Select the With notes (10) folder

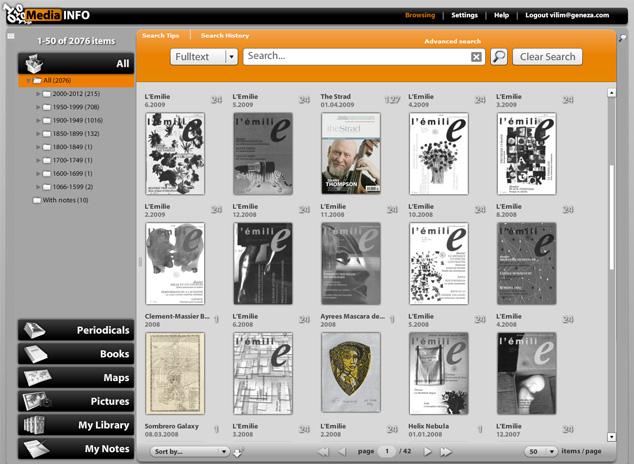pos(61,200)
